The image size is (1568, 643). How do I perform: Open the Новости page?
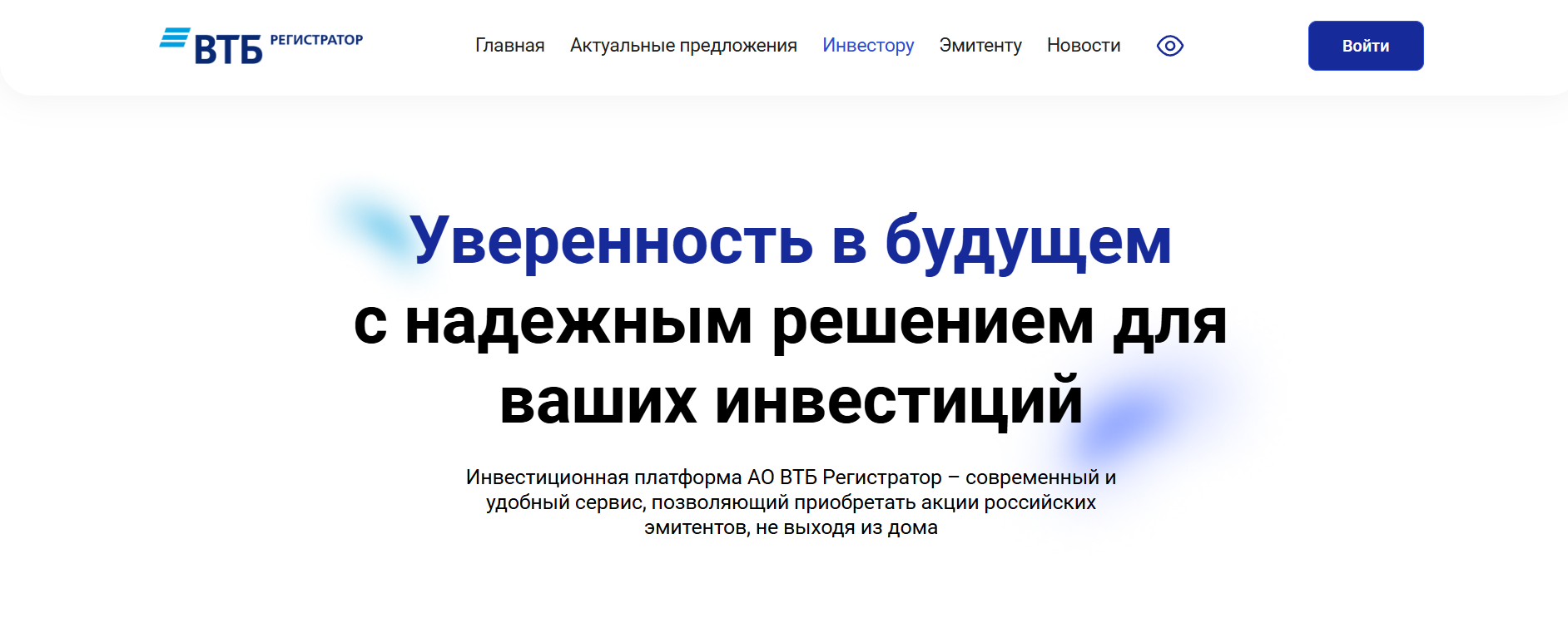[1084, 46]
